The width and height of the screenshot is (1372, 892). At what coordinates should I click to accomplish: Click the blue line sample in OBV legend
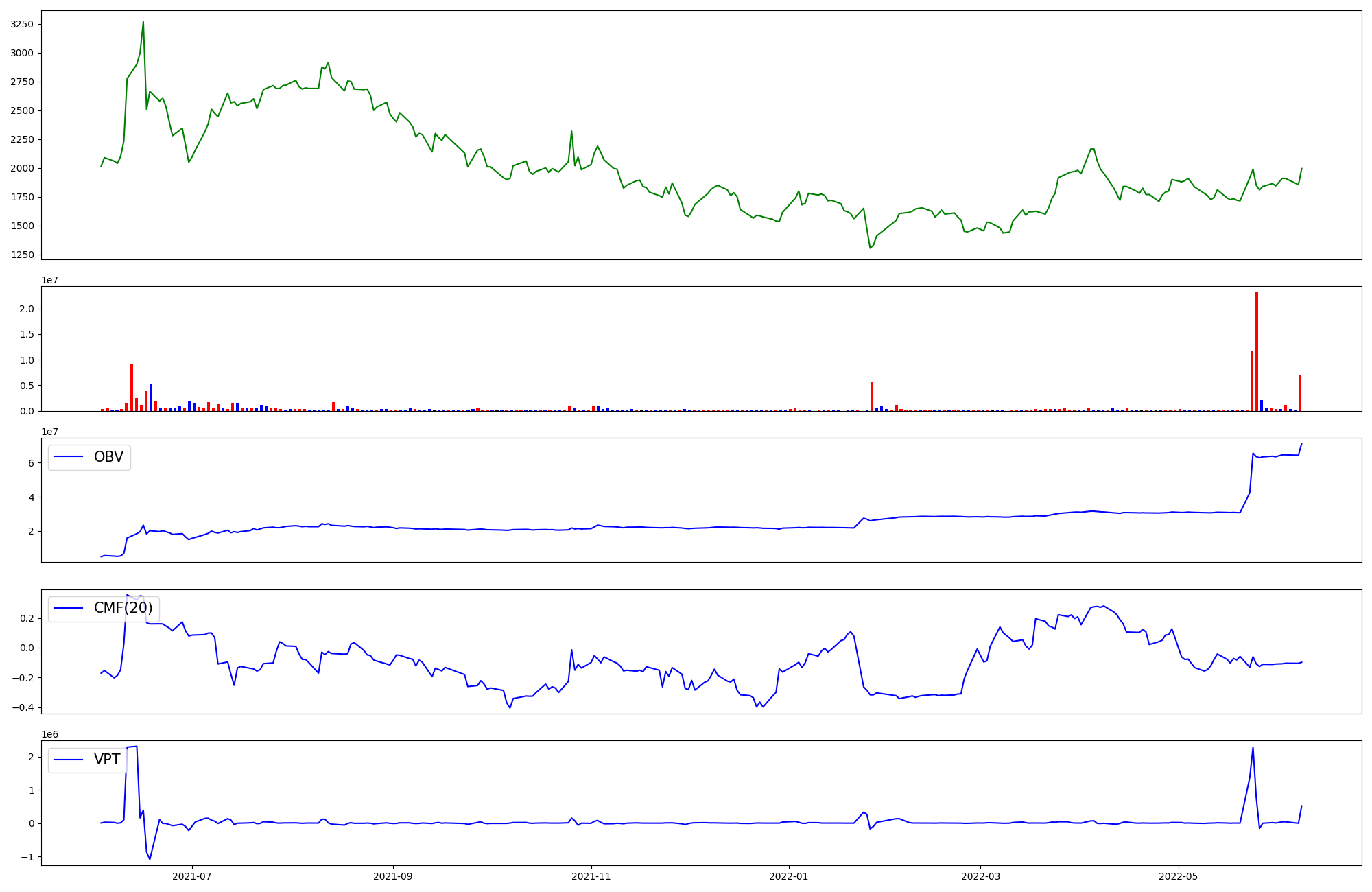click(x=69, y=457)
